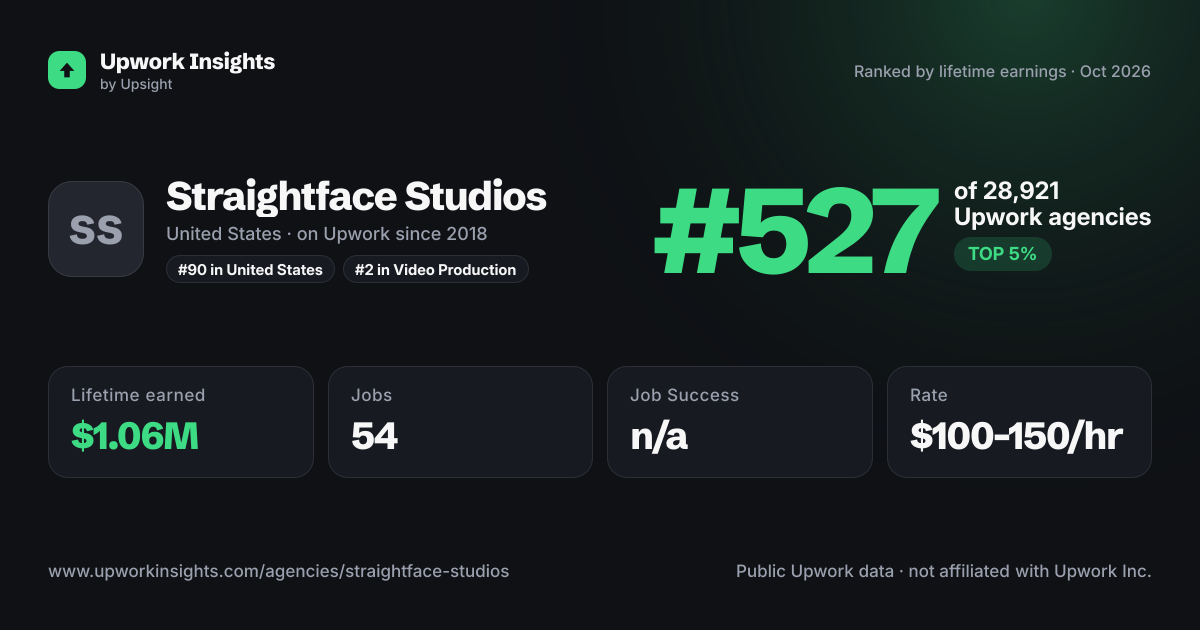Open the upworkinsights.com/agencies/straightface-studios link
Image resolution: width=1200 pixels, height=630 pixels.
tap(279, 572)
